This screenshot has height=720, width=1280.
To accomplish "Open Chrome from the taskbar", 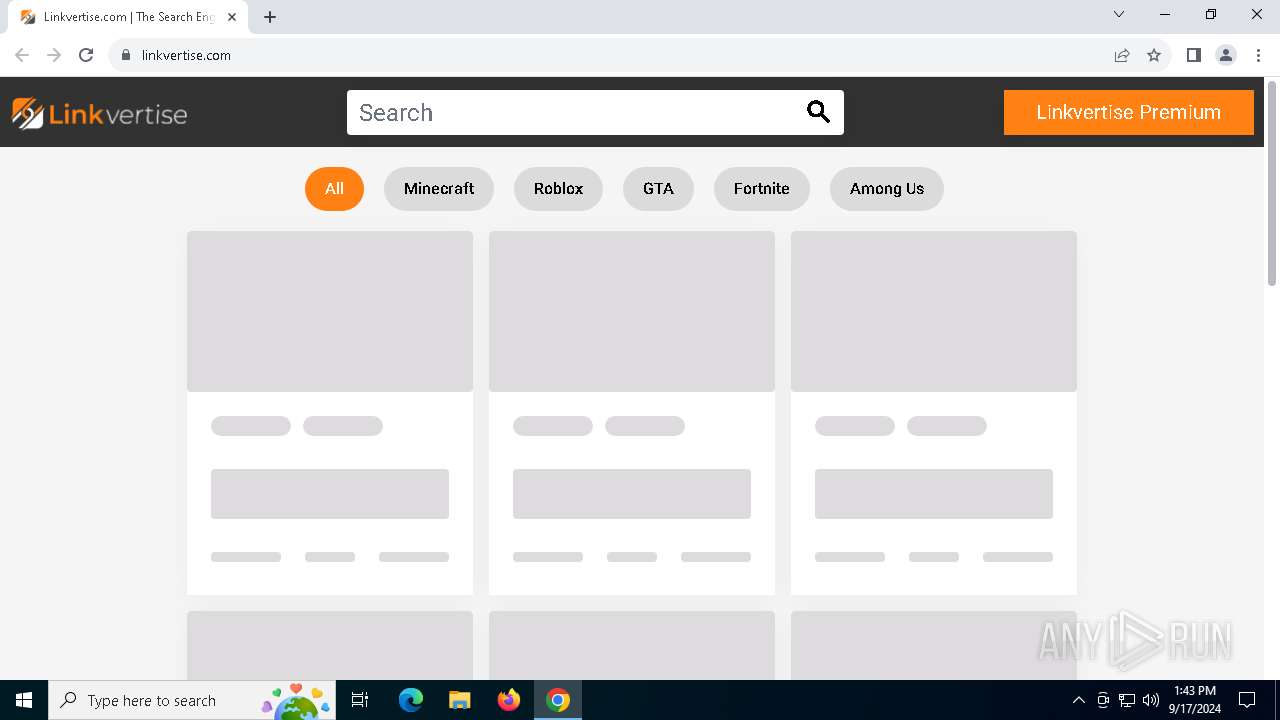I will point(558,700).
